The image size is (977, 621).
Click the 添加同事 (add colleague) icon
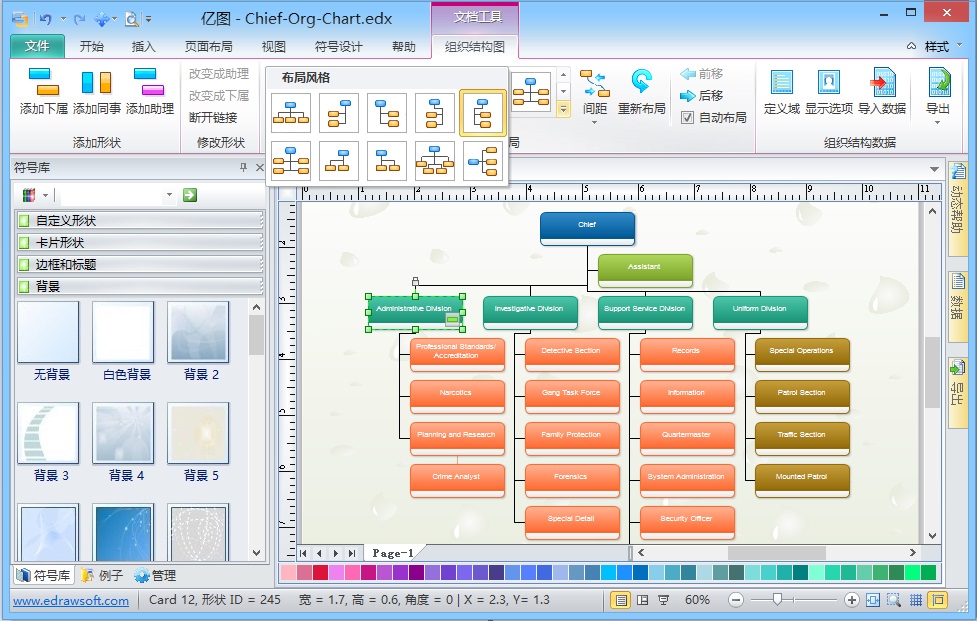(96, 83)
